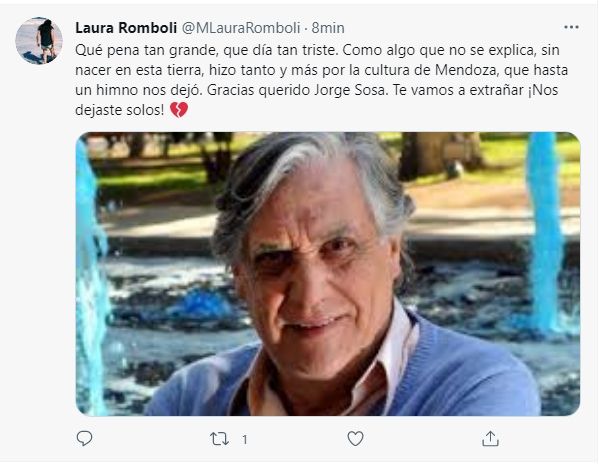Open the three-dot more options menu
599x464 pixels.
(x=571, y=27)
